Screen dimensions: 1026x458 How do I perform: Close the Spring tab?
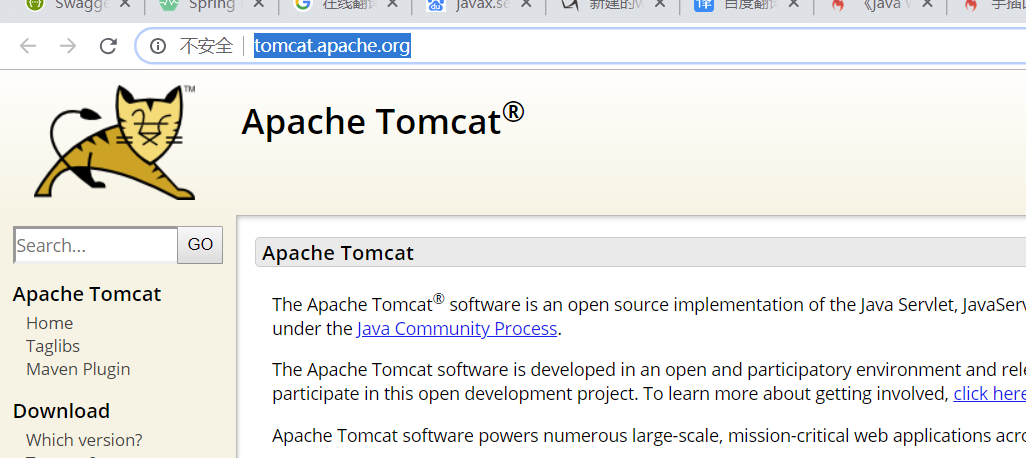tap(258, 4)
